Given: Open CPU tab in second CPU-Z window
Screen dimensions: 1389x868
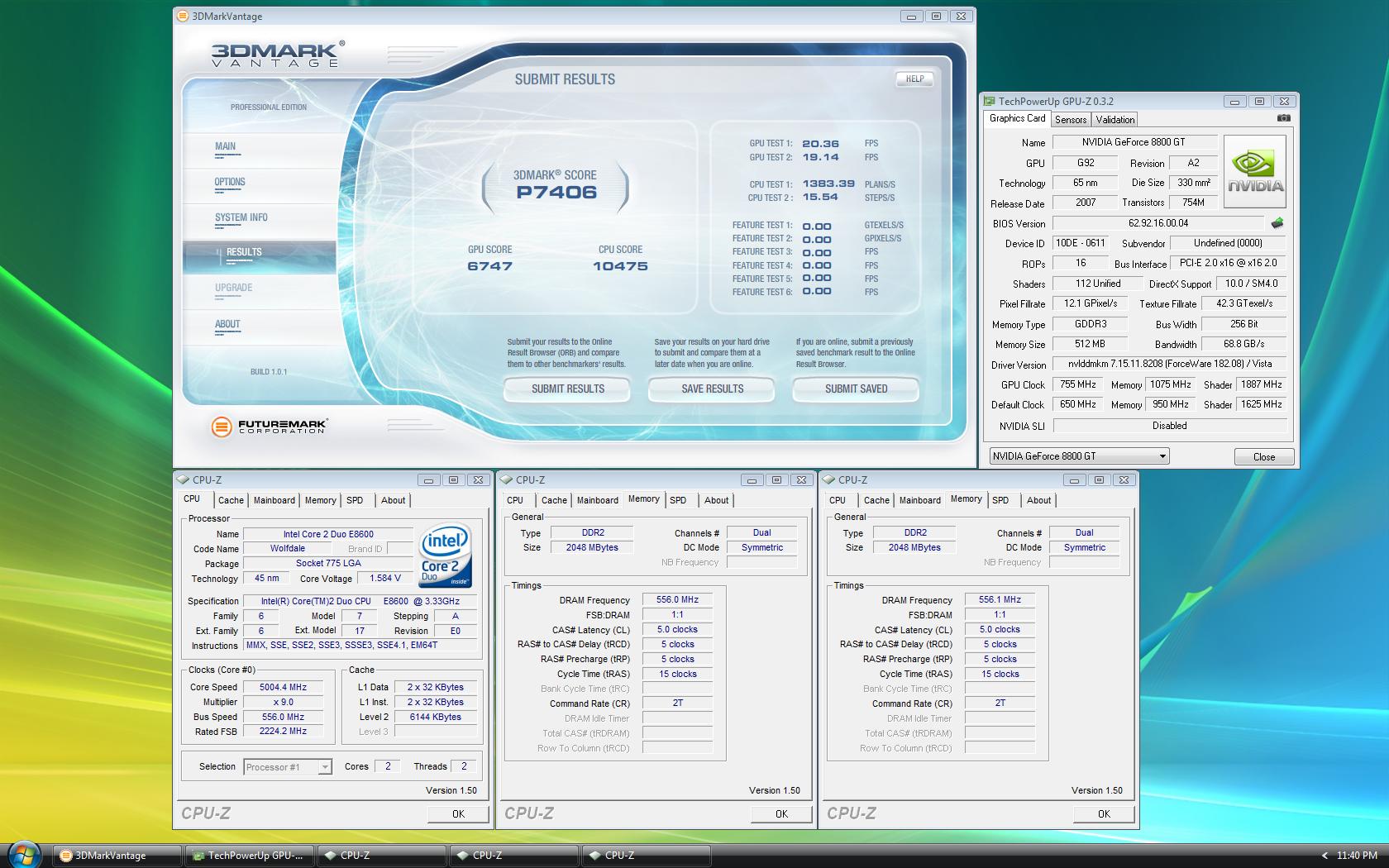Looking at the screenshot, I should click(x=515, y=500).
